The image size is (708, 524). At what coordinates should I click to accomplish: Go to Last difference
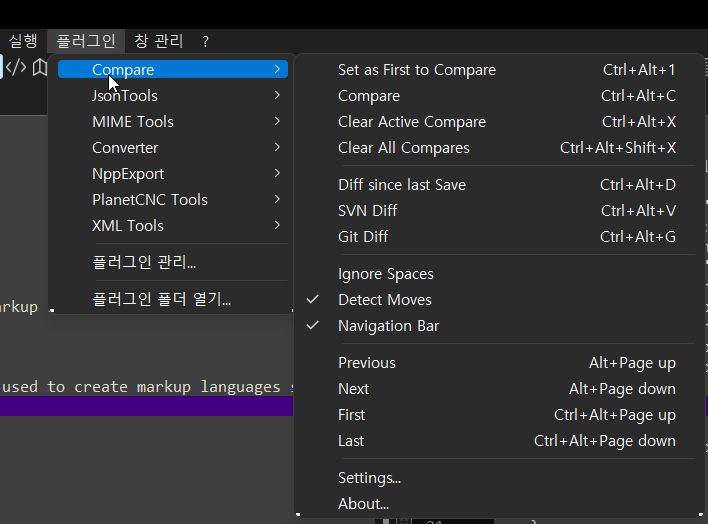pyautogui.click(x=498, y=440)
